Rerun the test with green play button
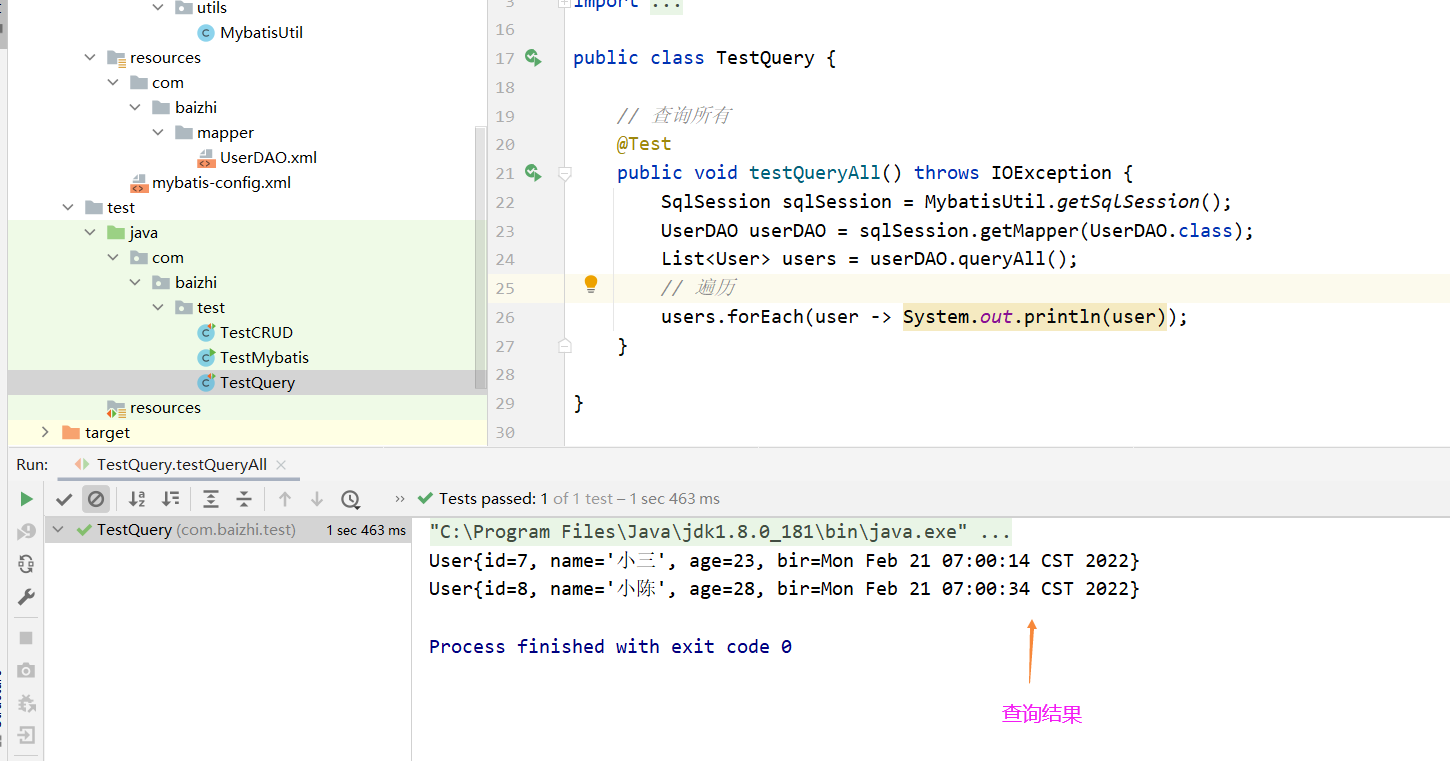 click(26, 499)
